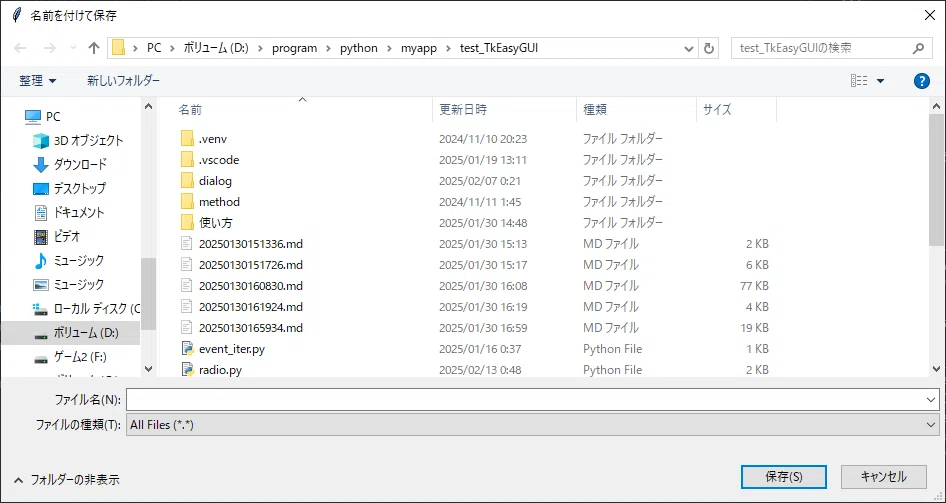The image size is (946, 503).
Task: Create a 新しいフォルダー
Action: click(x=124, y=80)
